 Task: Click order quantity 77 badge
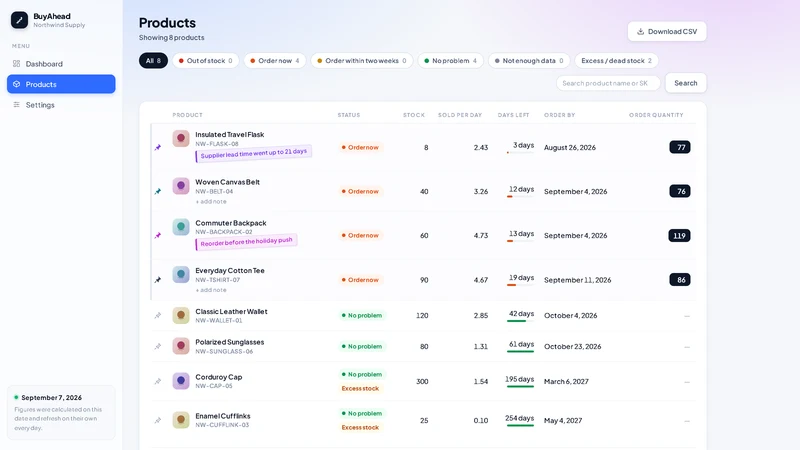tap(680, 147)
